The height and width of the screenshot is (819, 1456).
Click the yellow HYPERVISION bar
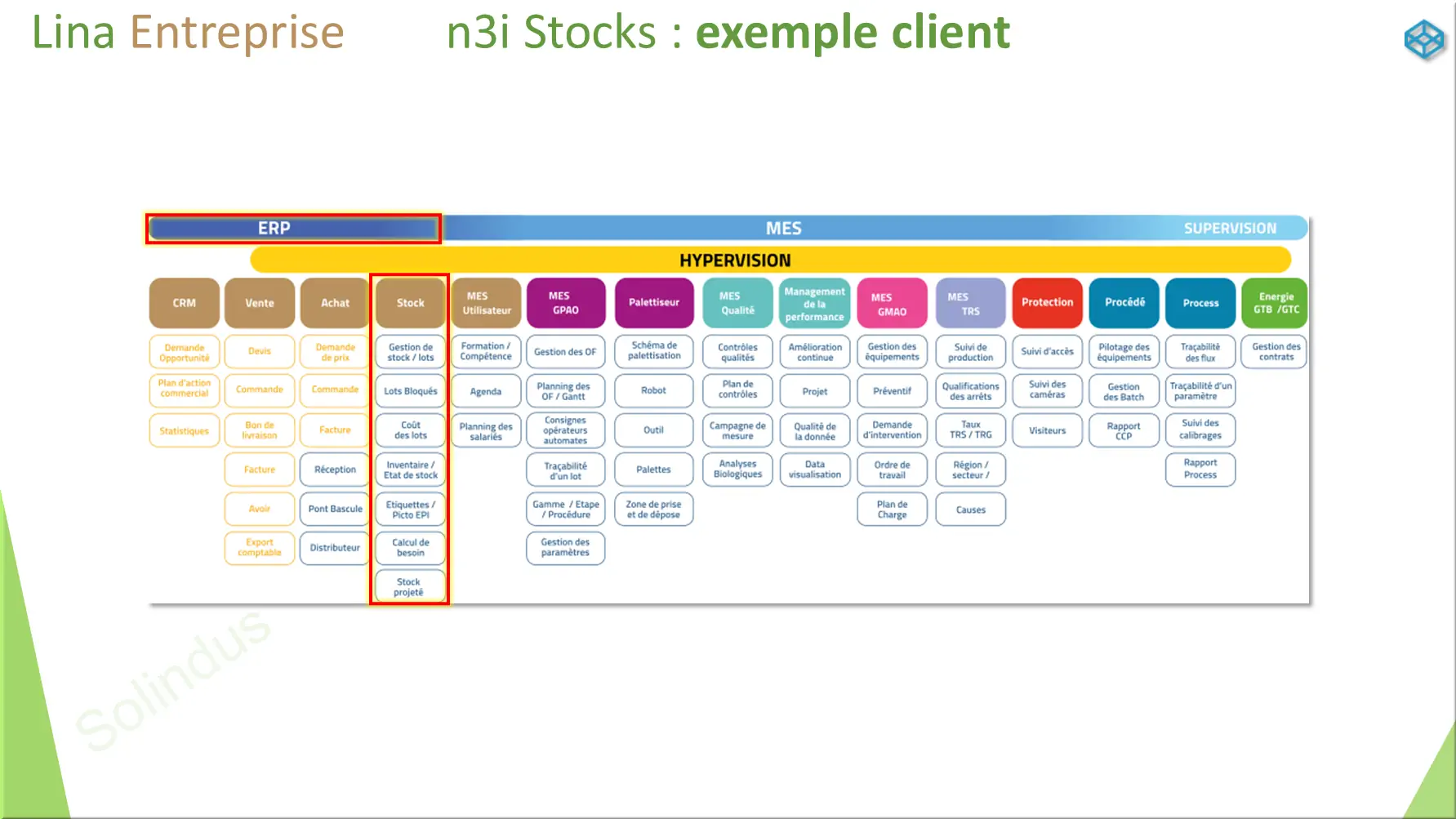[735, 260]
